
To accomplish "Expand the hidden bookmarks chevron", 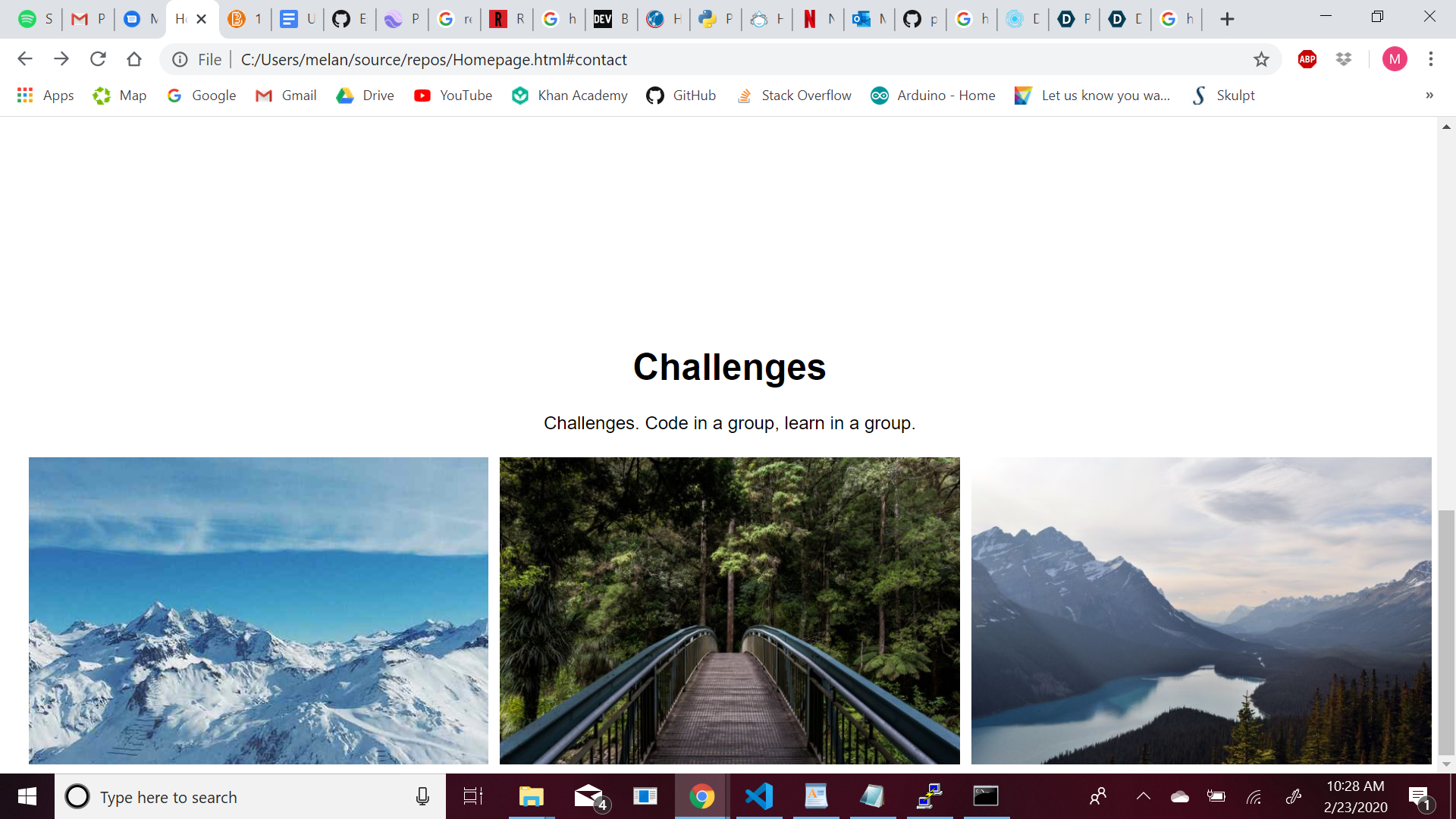I will click(1429, 96).
